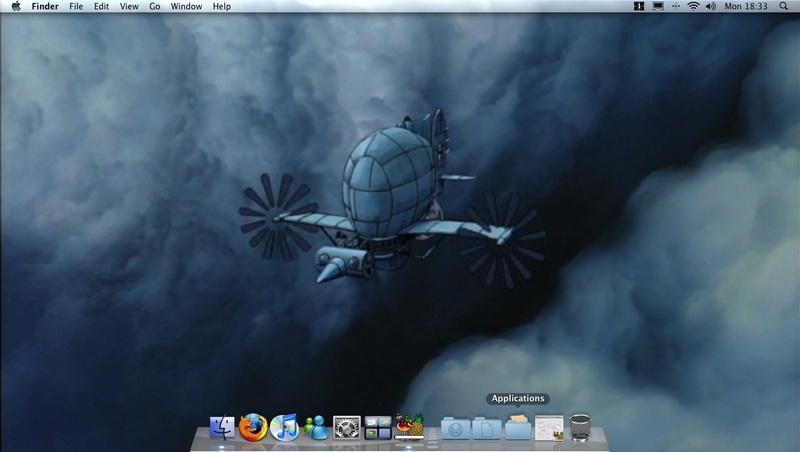Open the Help menu

click(221, 6)
